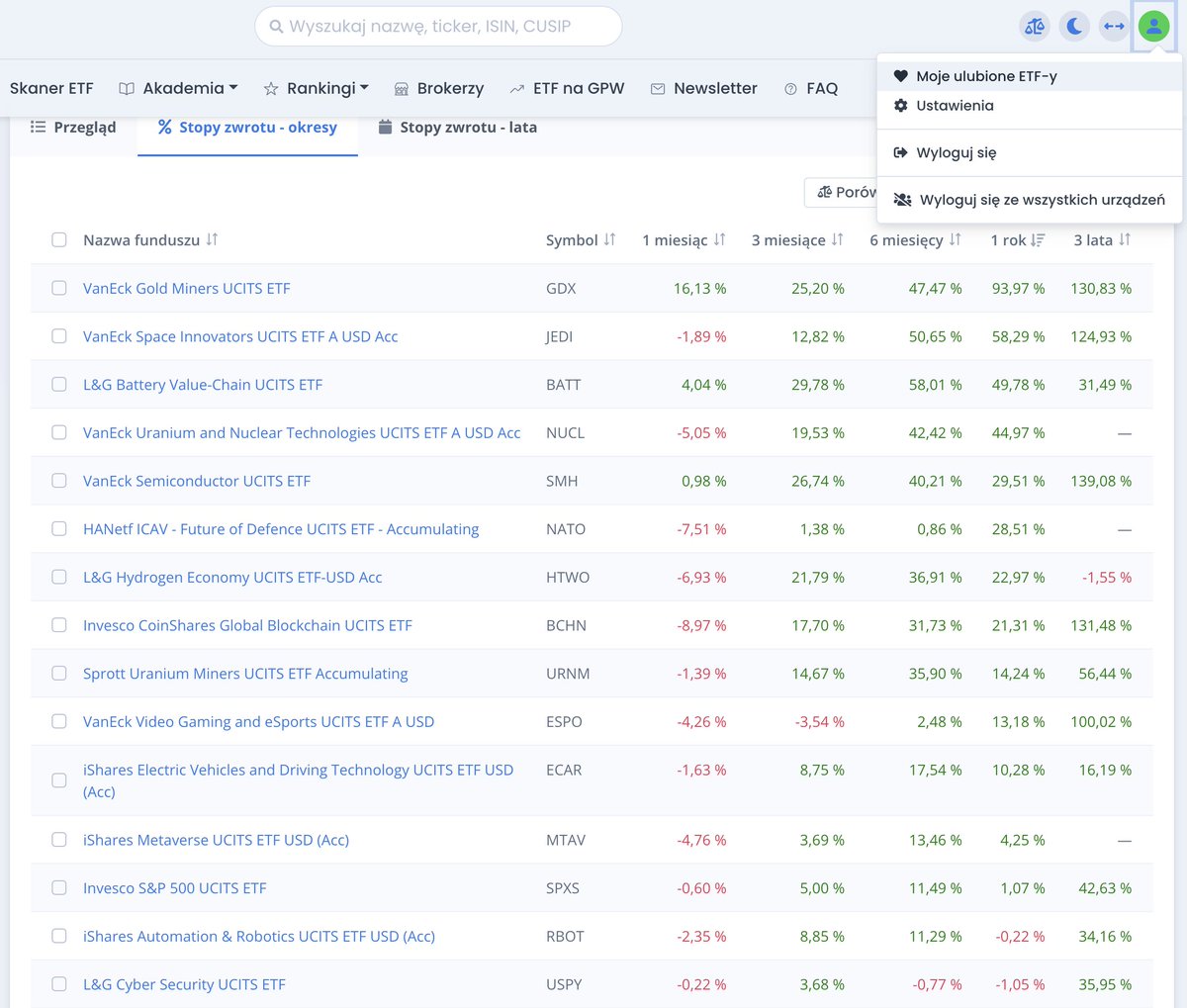Open the green user account avatar
The image size is (1187, 1008).
pos(1153,27)
